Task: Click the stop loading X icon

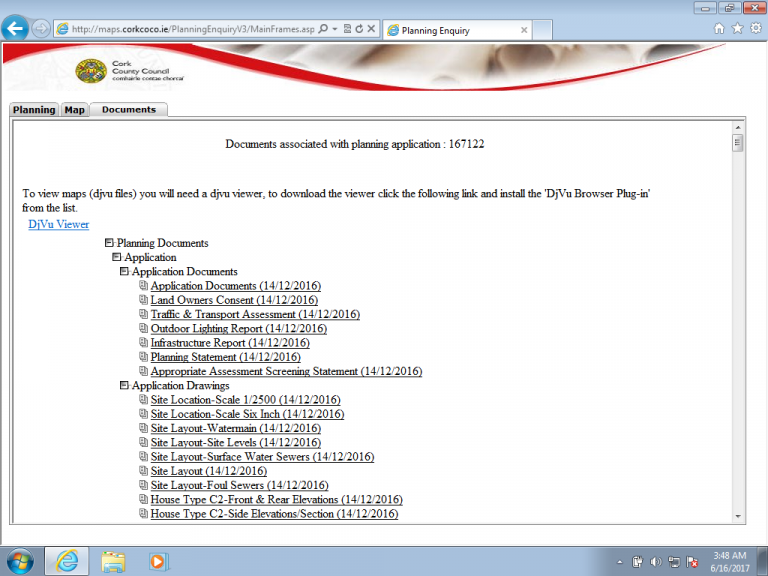Action: coord(371,29)
